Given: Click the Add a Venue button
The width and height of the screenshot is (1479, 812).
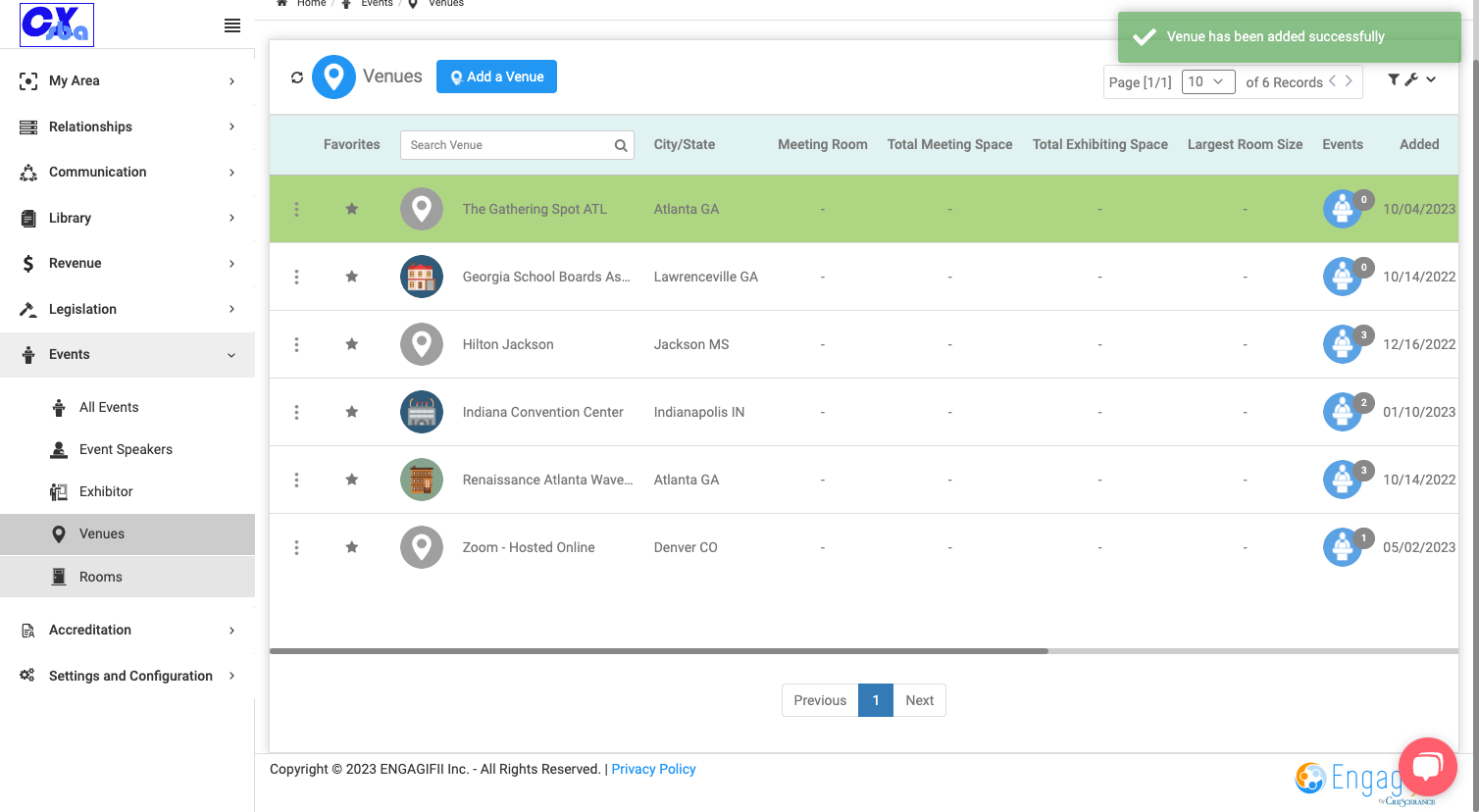Looking at the screenshot, I should (x=496, y=76).
